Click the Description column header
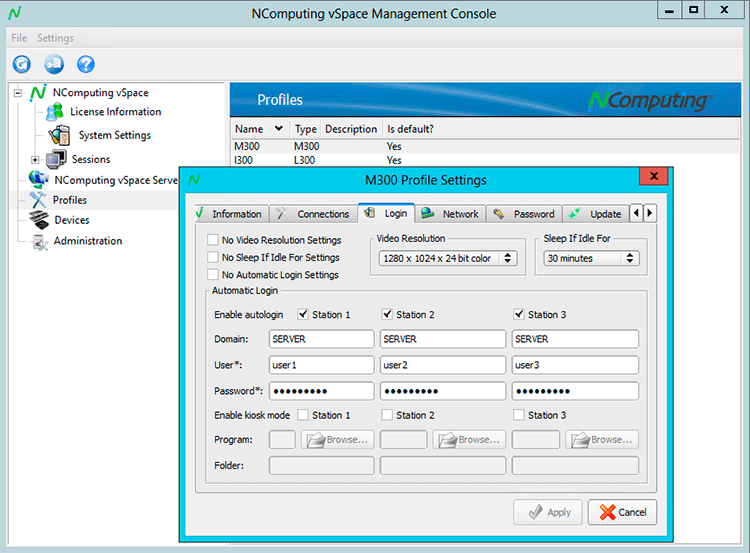750x553 pixels. click(352, 129)
